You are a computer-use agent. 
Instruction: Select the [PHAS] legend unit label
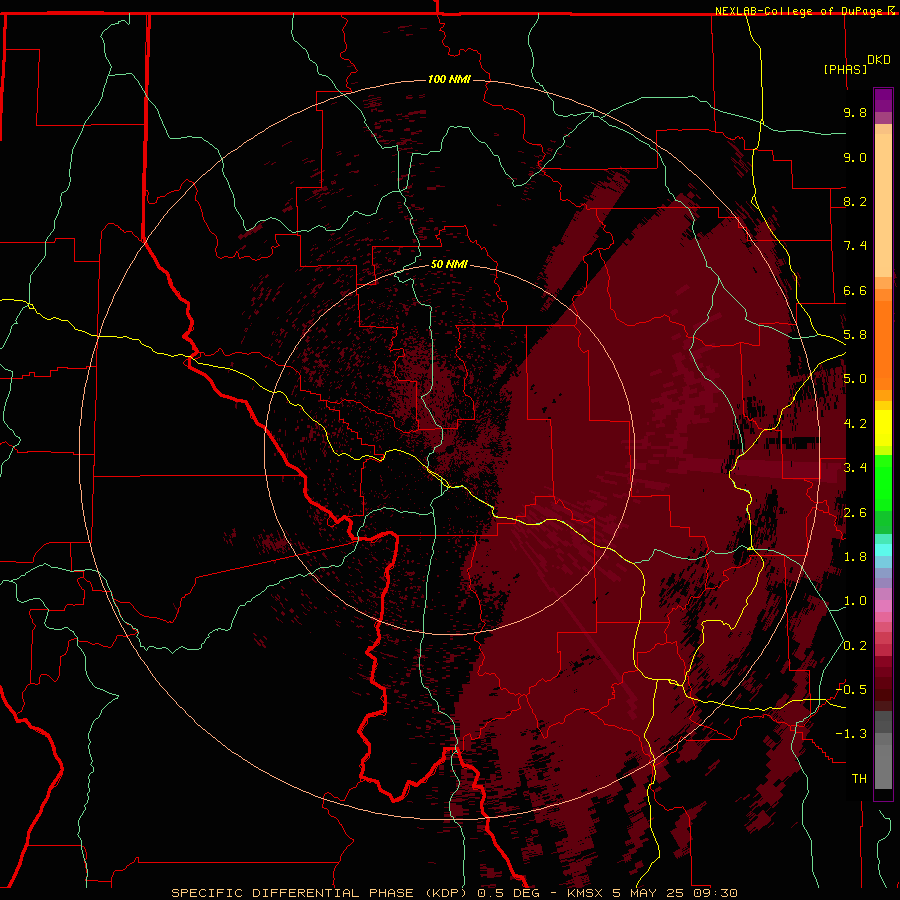click(845, 69)
